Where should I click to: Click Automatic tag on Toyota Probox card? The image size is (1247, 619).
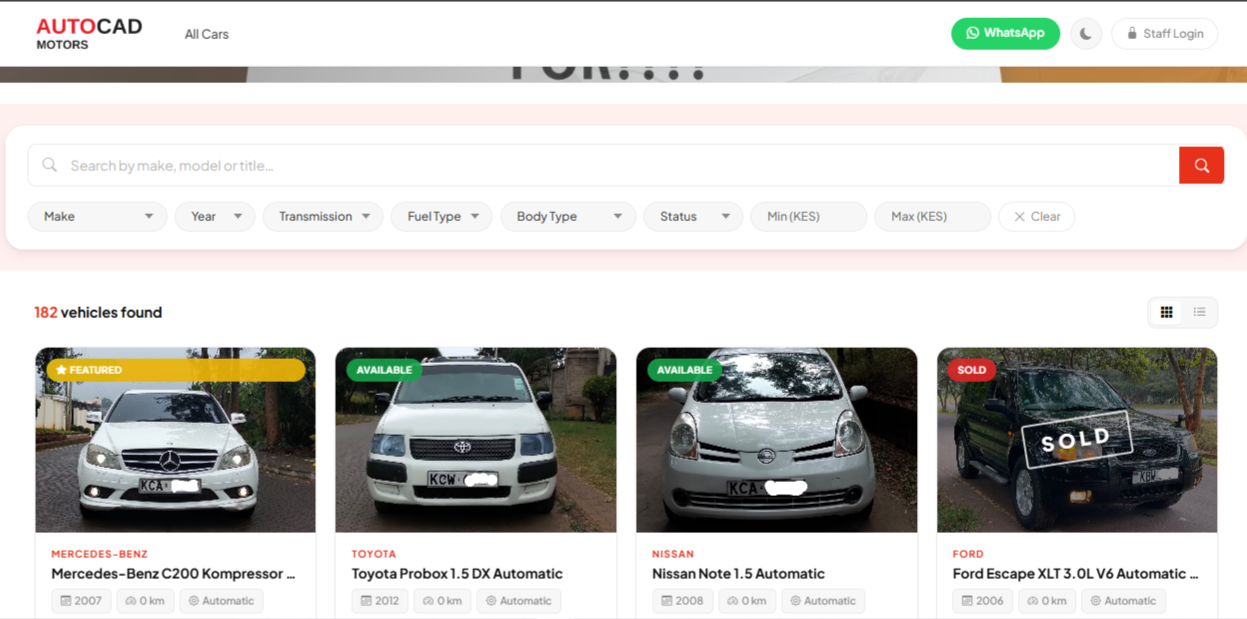coord(518,601)
